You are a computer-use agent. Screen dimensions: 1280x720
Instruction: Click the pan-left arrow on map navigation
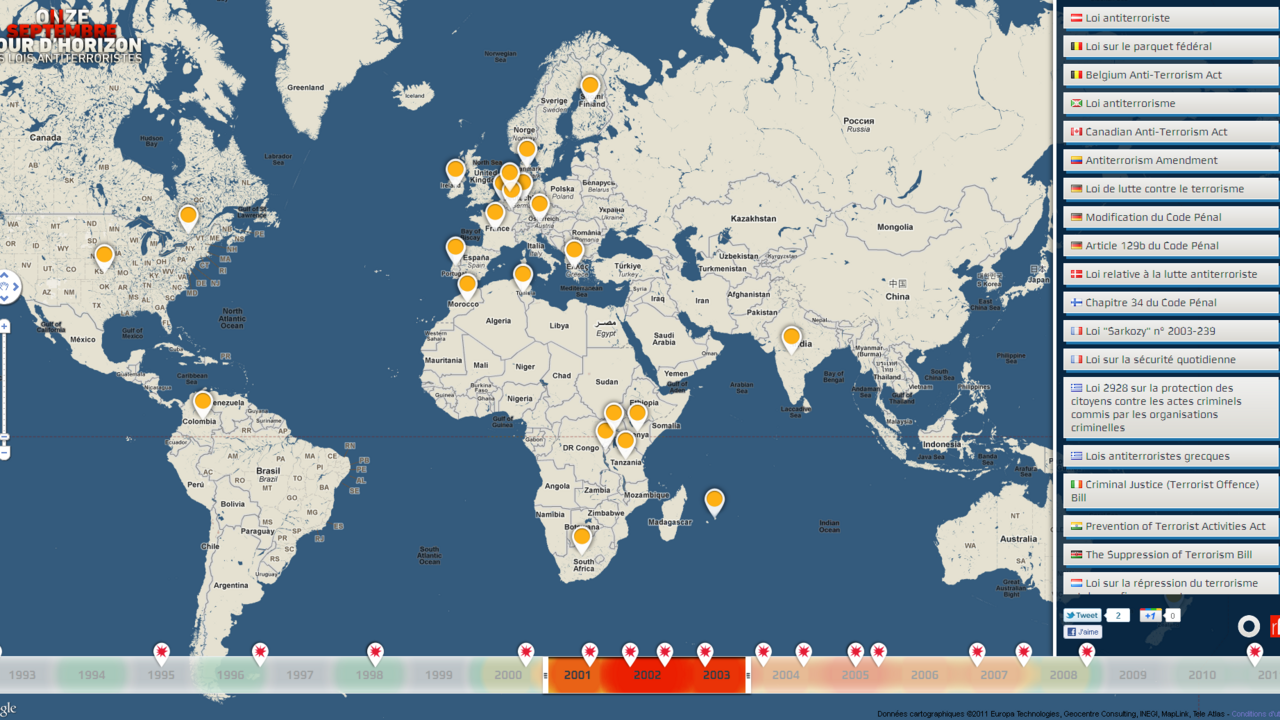point(1,287)
